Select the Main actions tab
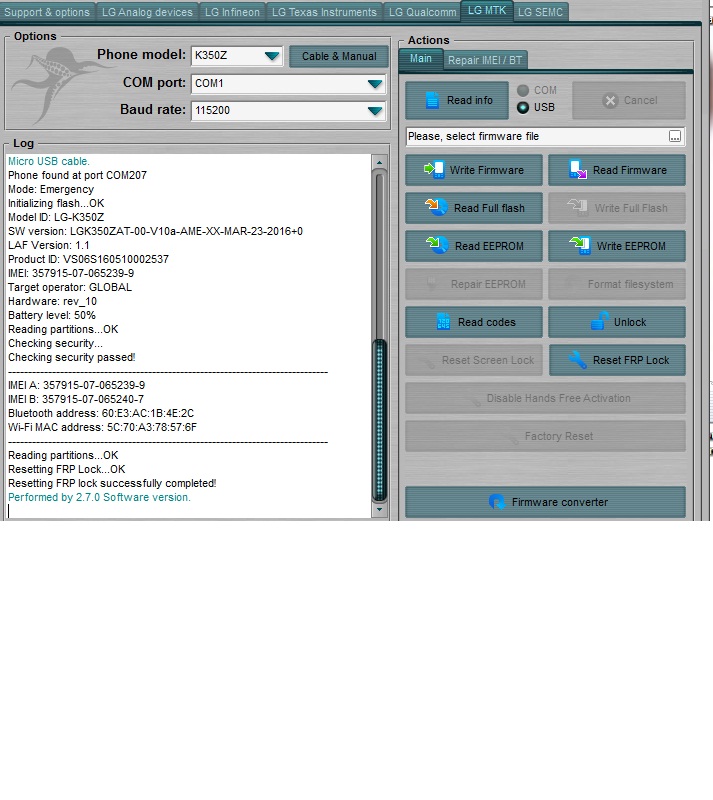The image size is (713, 800). pos(421,59)
